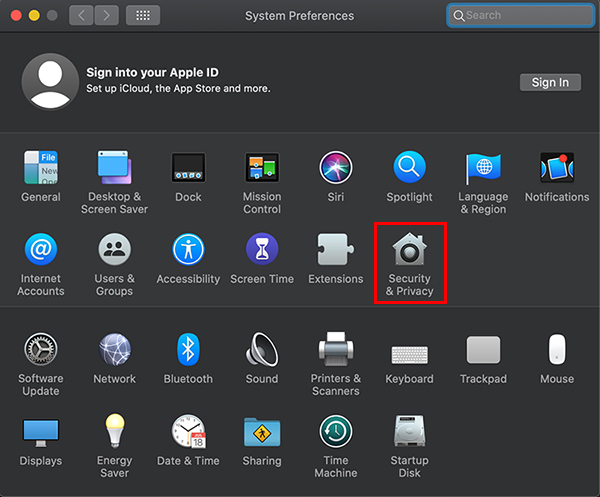Select the Energy Saver icon
This screenshot has height=497, width=600.
(114, 432)
